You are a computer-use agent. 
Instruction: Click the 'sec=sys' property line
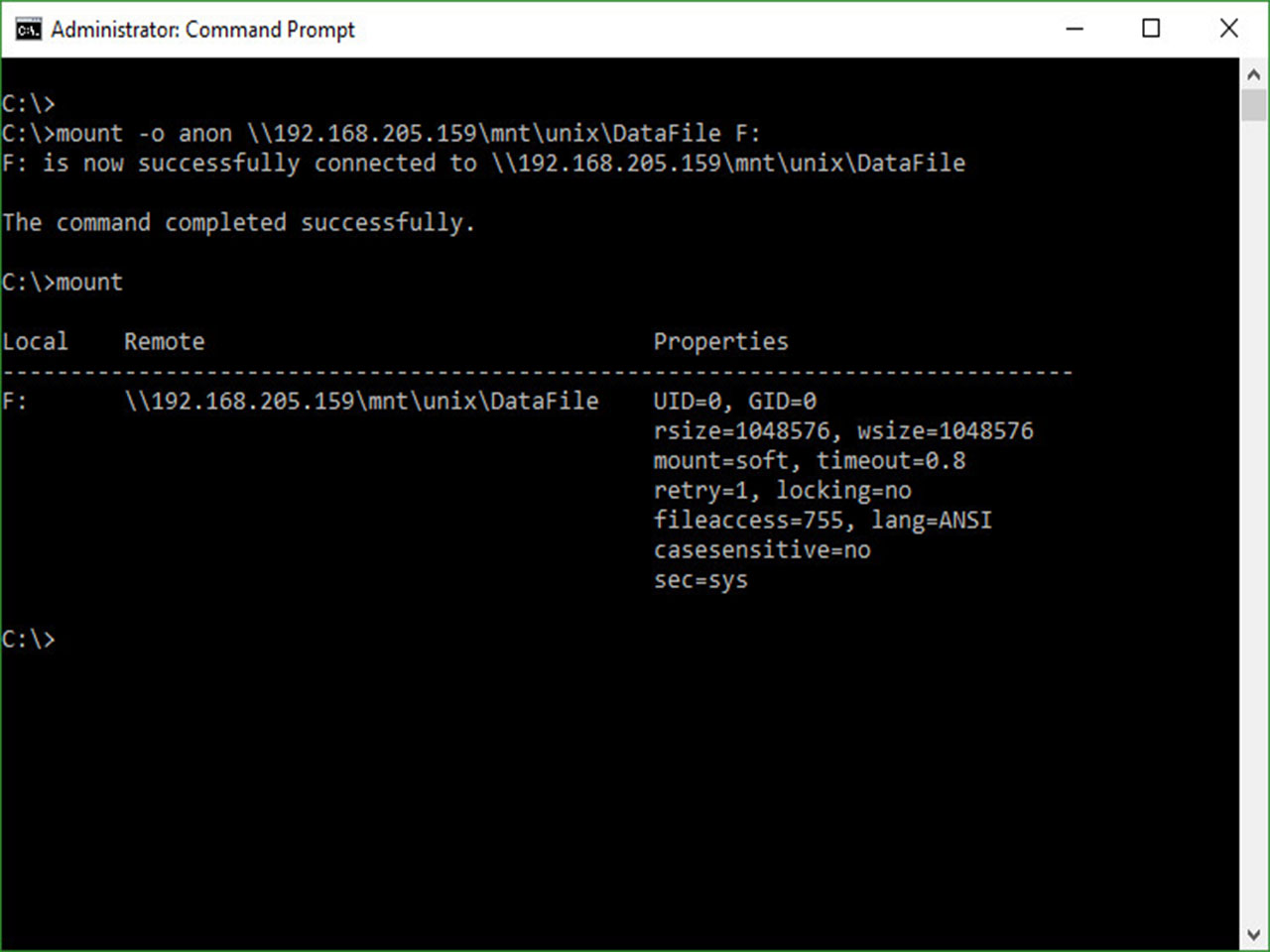pos(700,580)
